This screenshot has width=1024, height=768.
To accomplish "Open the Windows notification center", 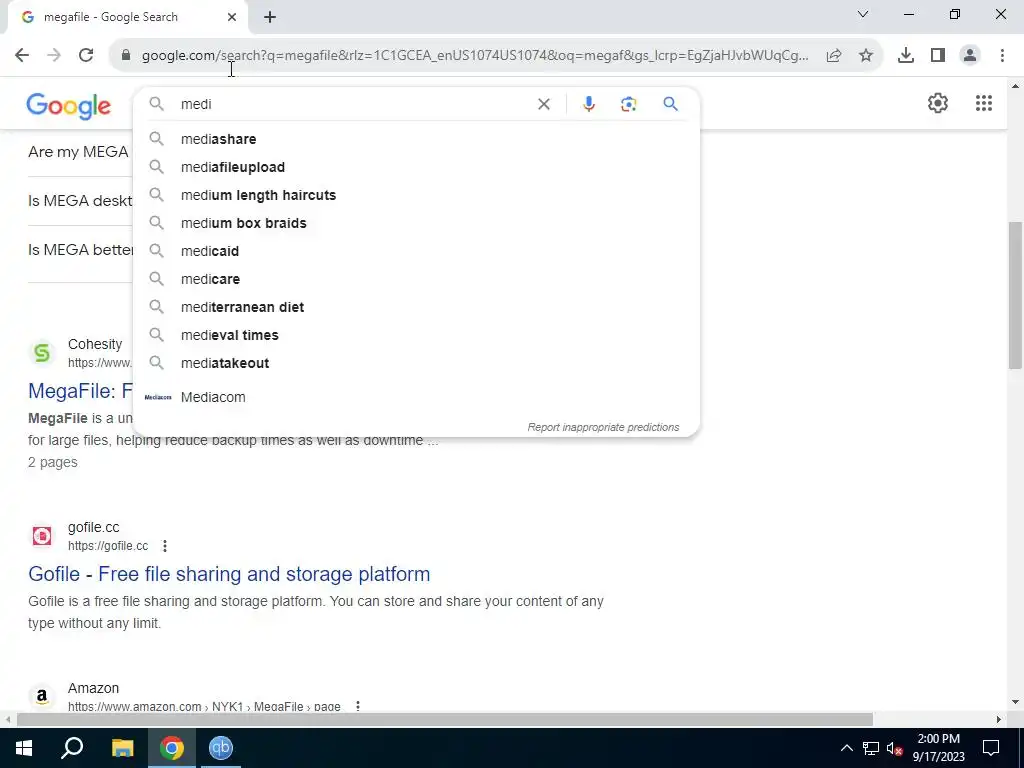I will (991, 748).
